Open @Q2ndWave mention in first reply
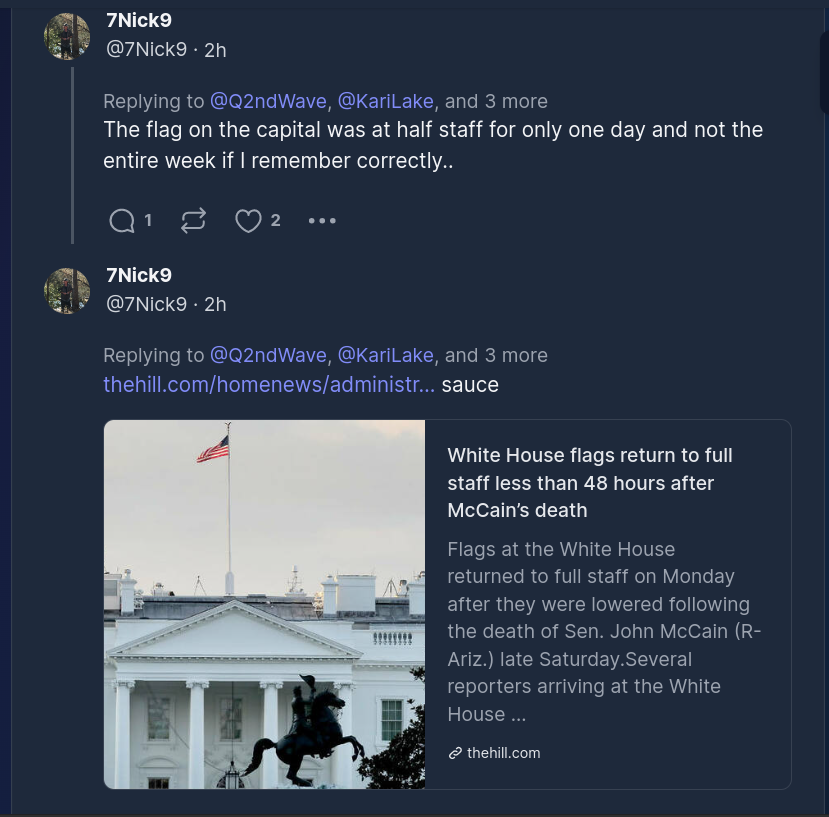This screenshot has width=829, height=817. click(x=268, y=101)
